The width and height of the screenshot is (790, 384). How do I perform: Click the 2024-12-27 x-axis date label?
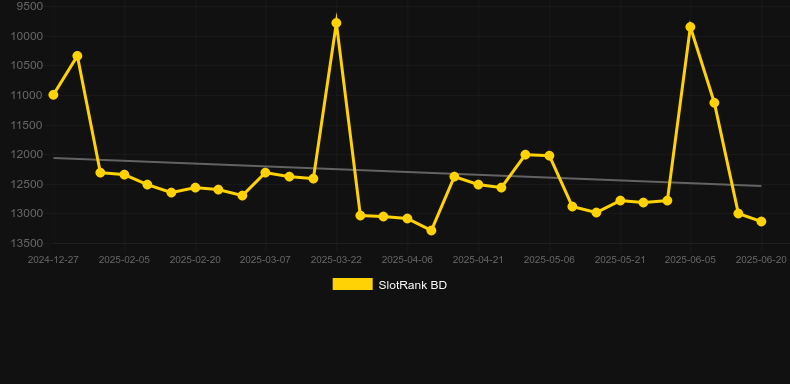(x=53, y=260)
